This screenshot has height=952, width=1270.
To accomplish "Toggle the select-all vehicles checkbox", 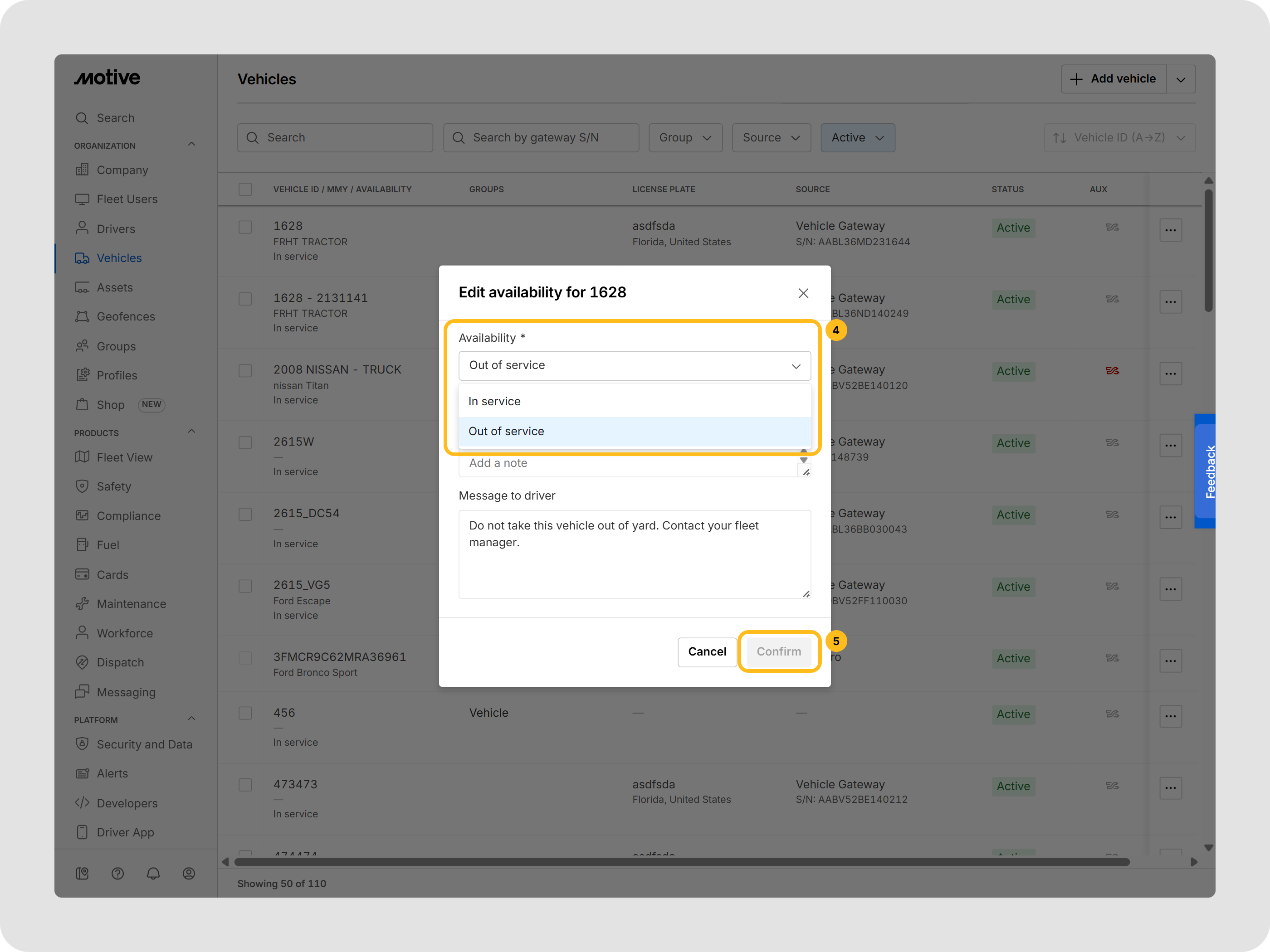I will click(245, 189).
